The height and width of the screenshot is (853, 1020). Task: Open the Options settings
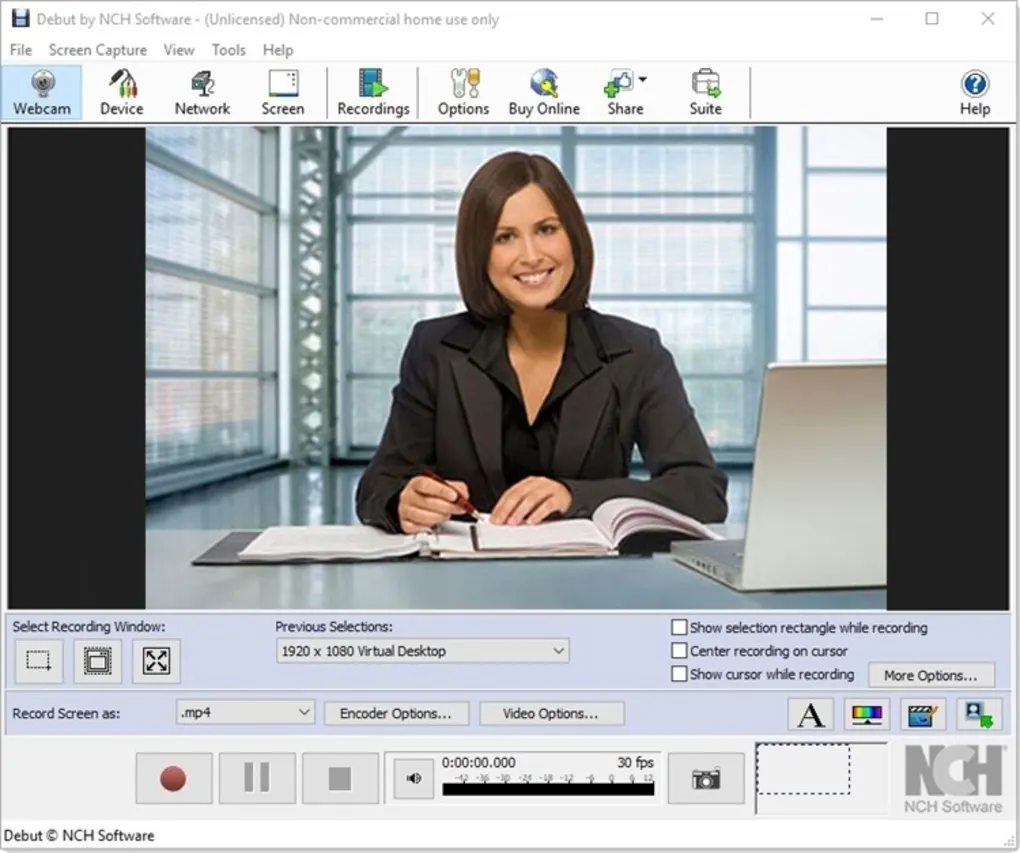[462, 92]
